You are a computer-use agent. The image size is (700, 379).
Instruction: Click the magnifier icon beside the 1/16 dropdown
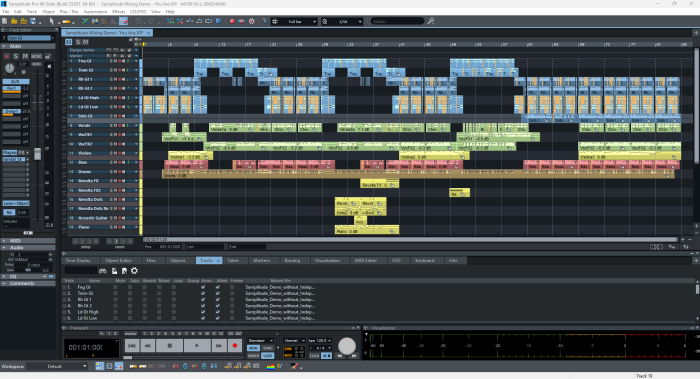325,21
